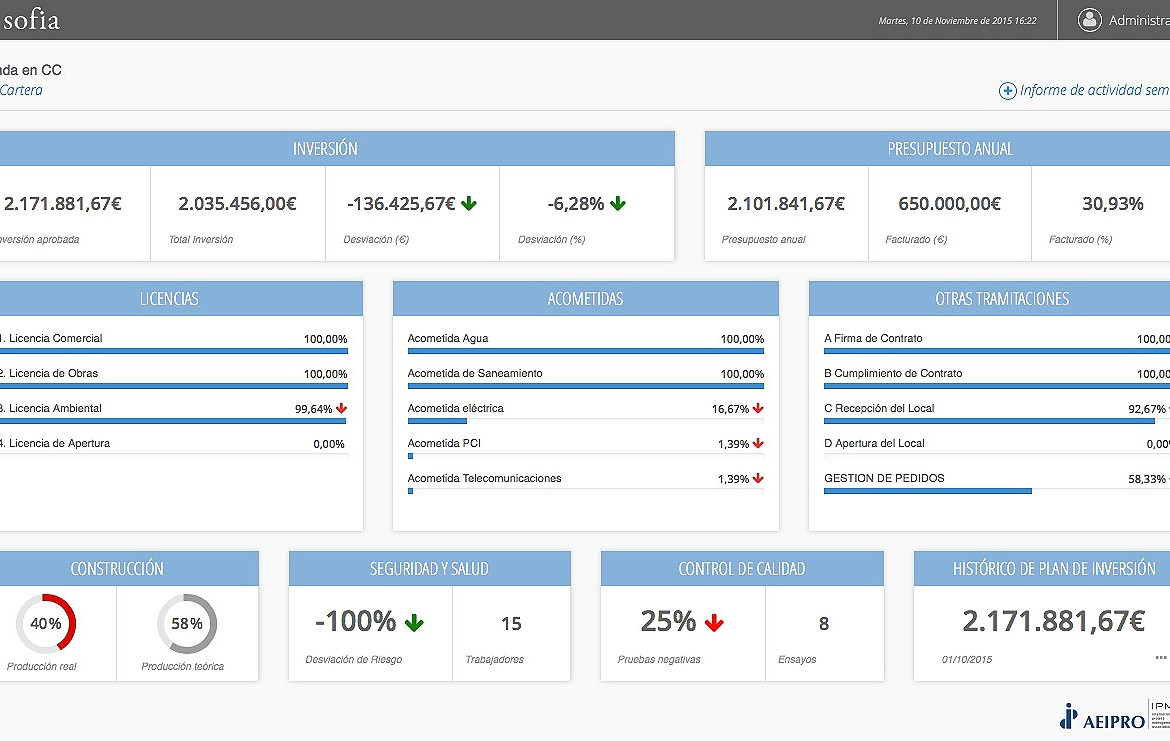Click the 8 Ensayos value
This screenshot has width=1170, height=741.
824,623
